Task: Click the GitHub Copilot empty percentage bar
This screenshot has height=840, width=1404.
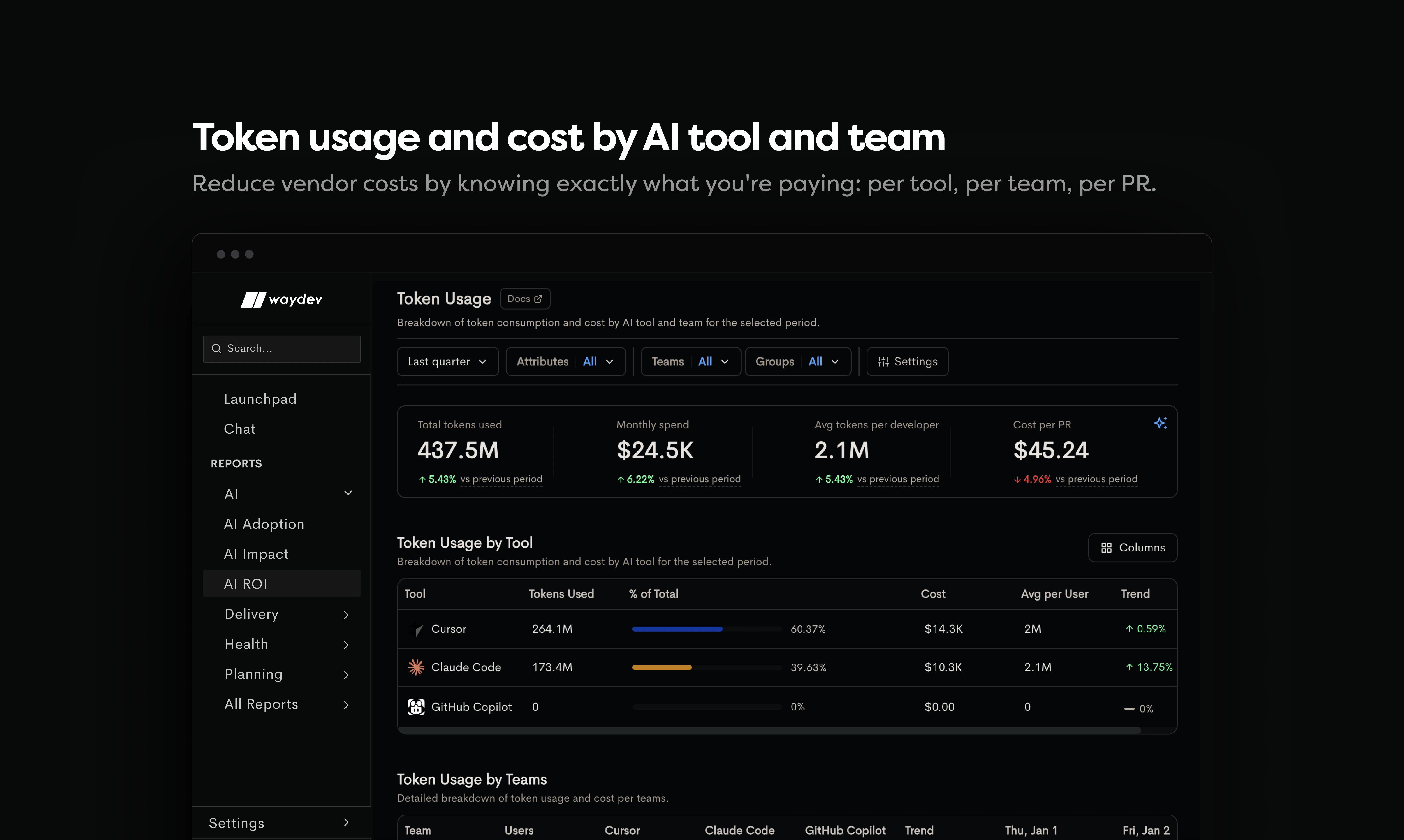Action: 707,707
